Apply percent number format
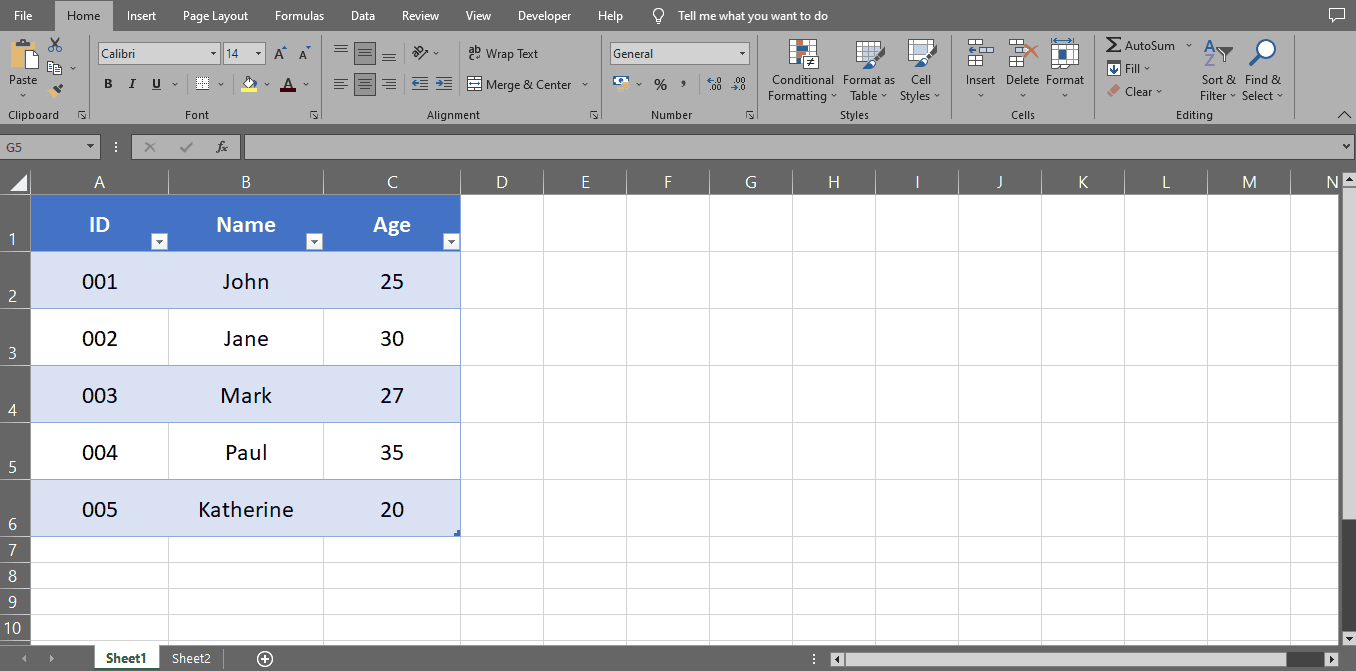The height and width of the screenshot is (671, 1356). (x=660, y=84)
